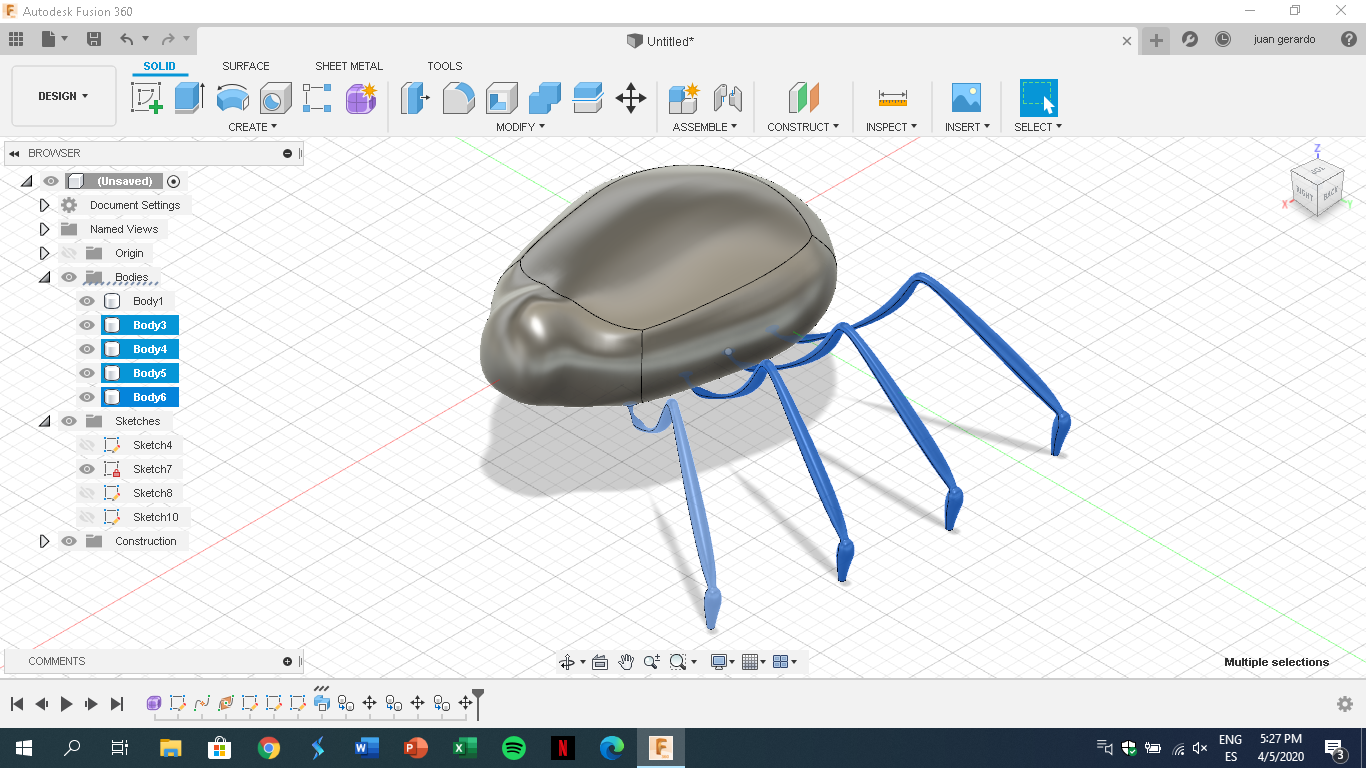The width and height of the screenshot is (1366, 768).
Task: Select the Pan tool in the navigation bar
Action: 626,661
